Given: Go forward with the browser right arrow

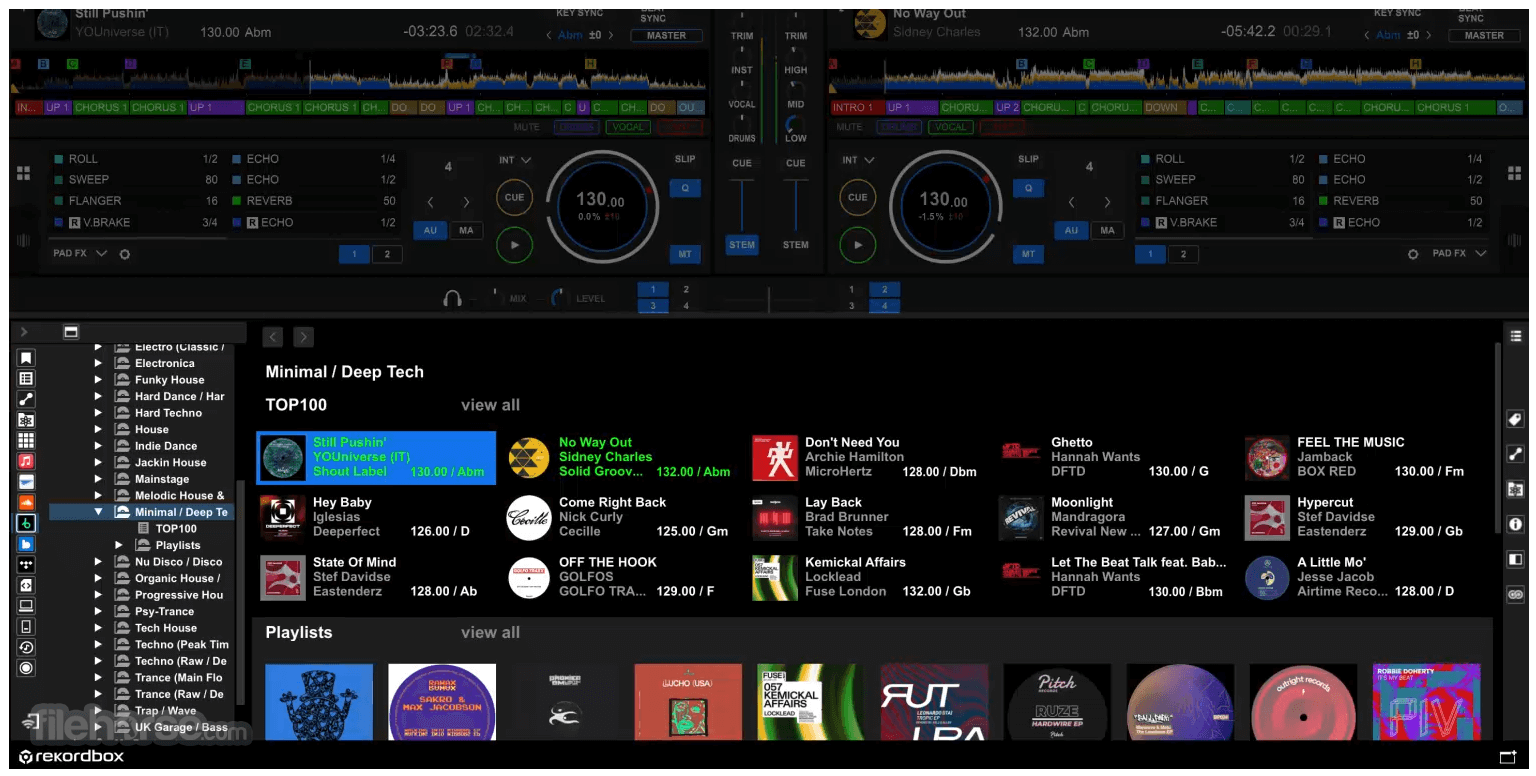Looking at the screenshot, I should click(303, 337).
